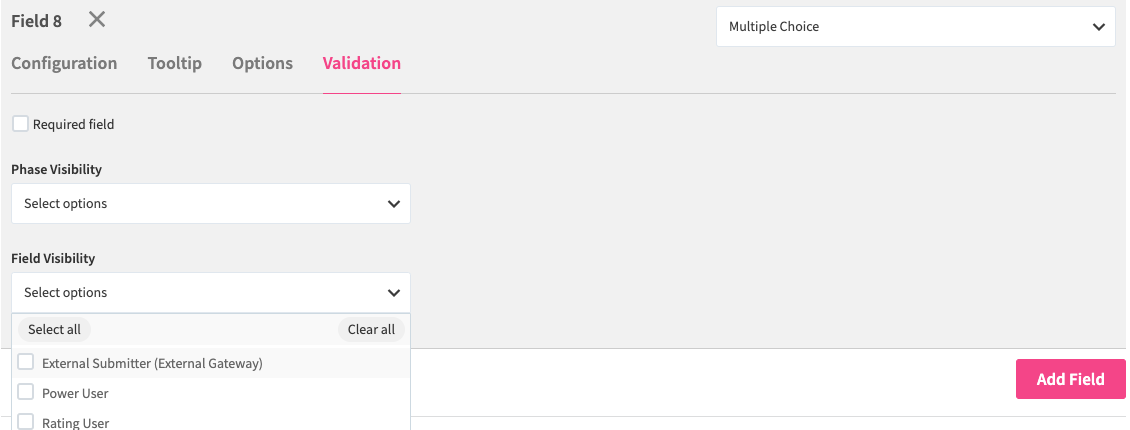Click the Add Field button
The height and width of the screenshot is (430, 1130).
(x=1070, y=379)
